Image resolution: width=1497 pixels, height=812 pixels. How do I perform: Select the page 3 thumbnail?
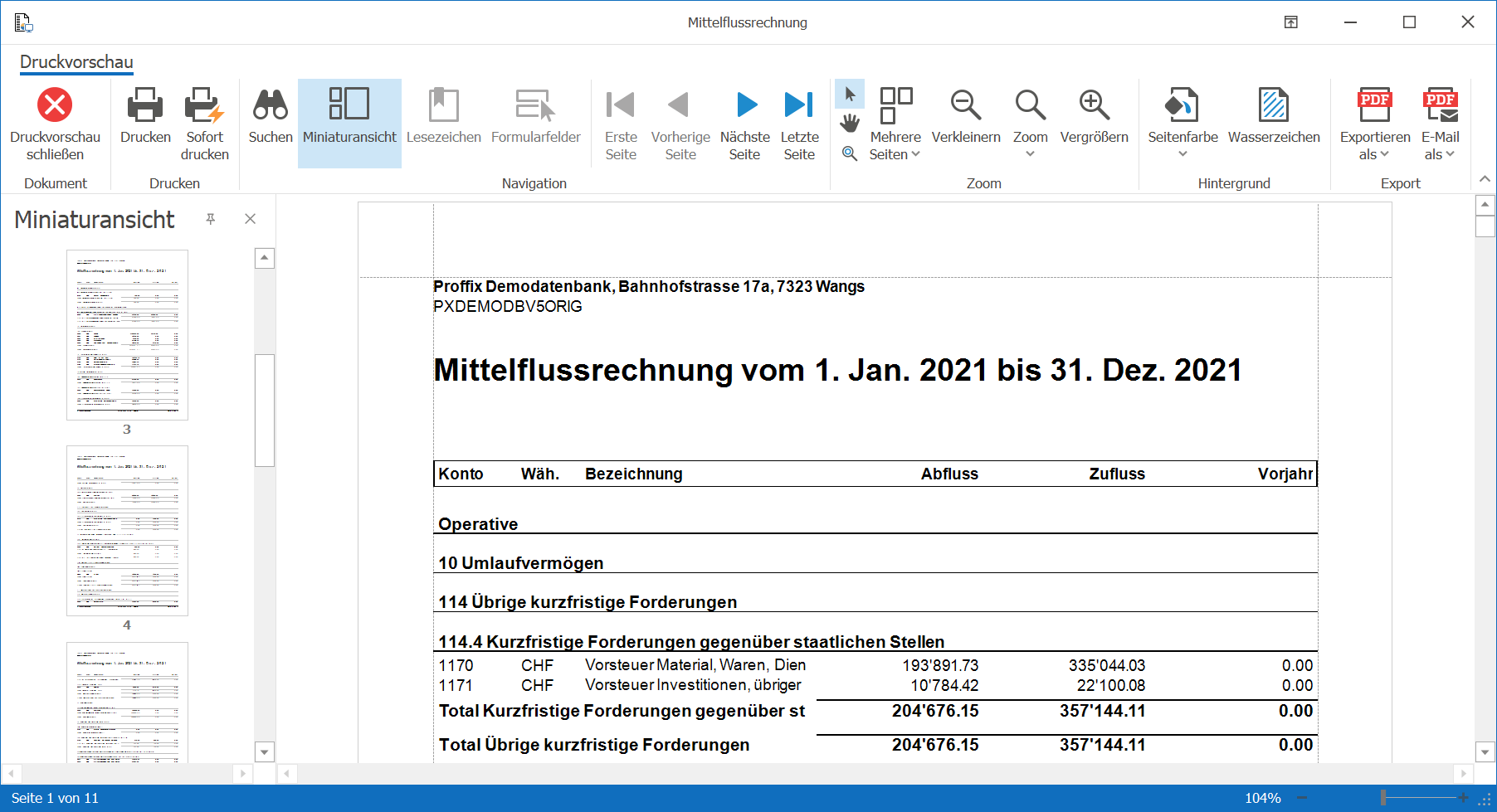pyautogui.click(x=127, y=335)
